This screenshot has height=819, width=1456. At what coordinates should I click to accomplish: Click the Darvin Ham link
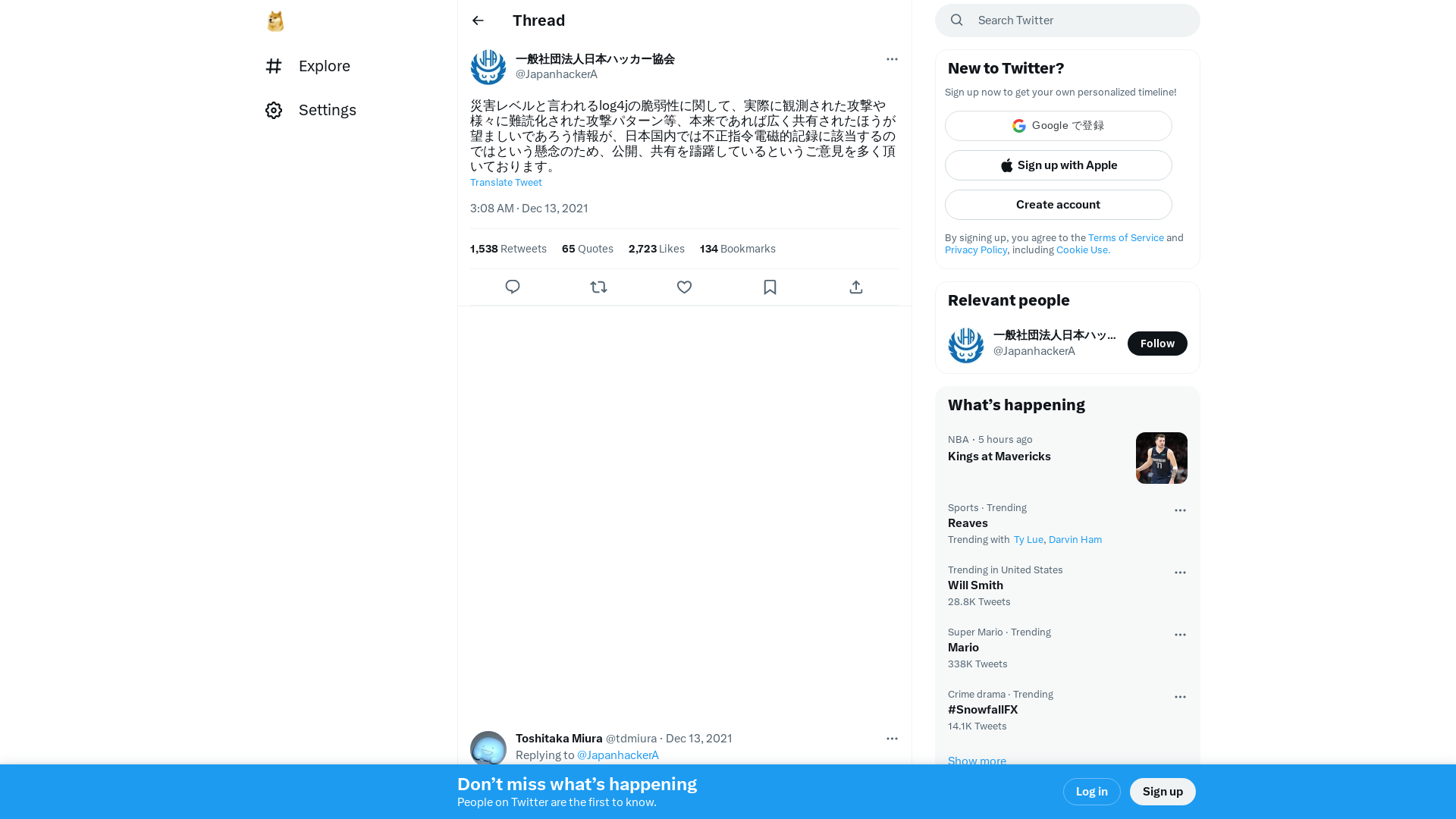pos(1075,540)
